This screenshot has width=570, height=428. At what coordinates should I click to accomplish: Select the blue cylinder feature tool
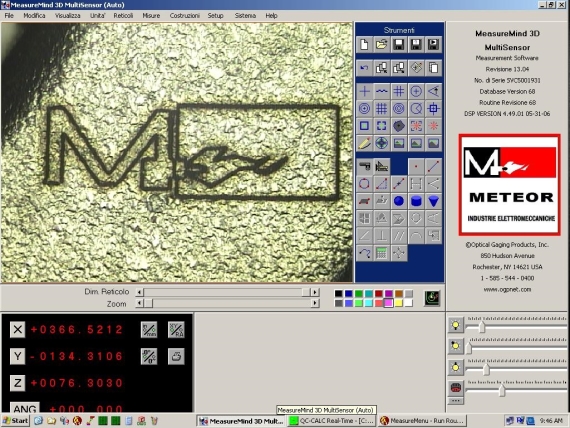(416, 201)
